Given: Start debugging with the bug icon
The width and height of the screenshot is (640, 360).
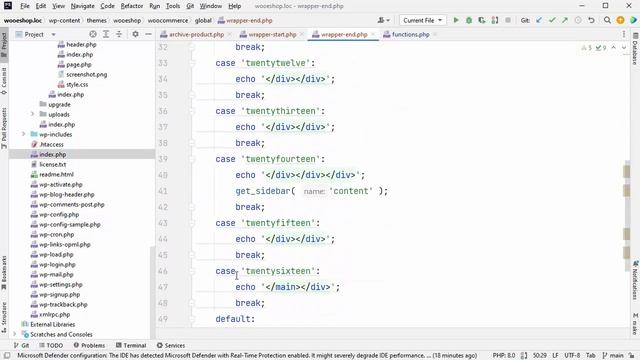Looking at the screenshot, I should [x=469, y=20].
